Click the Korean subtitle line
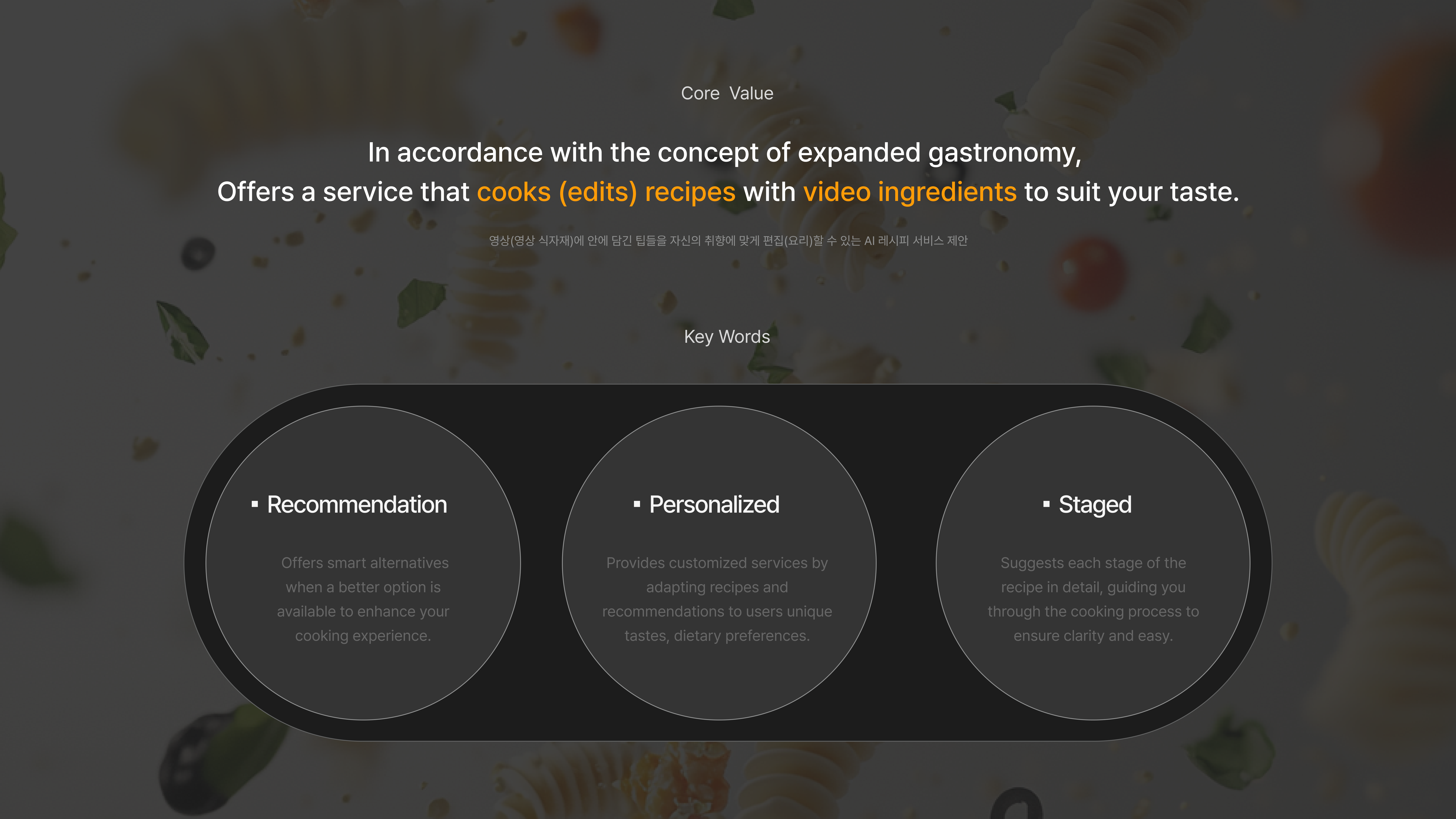Viewport: 1456px width, 819px height. [x=728, y=241]
